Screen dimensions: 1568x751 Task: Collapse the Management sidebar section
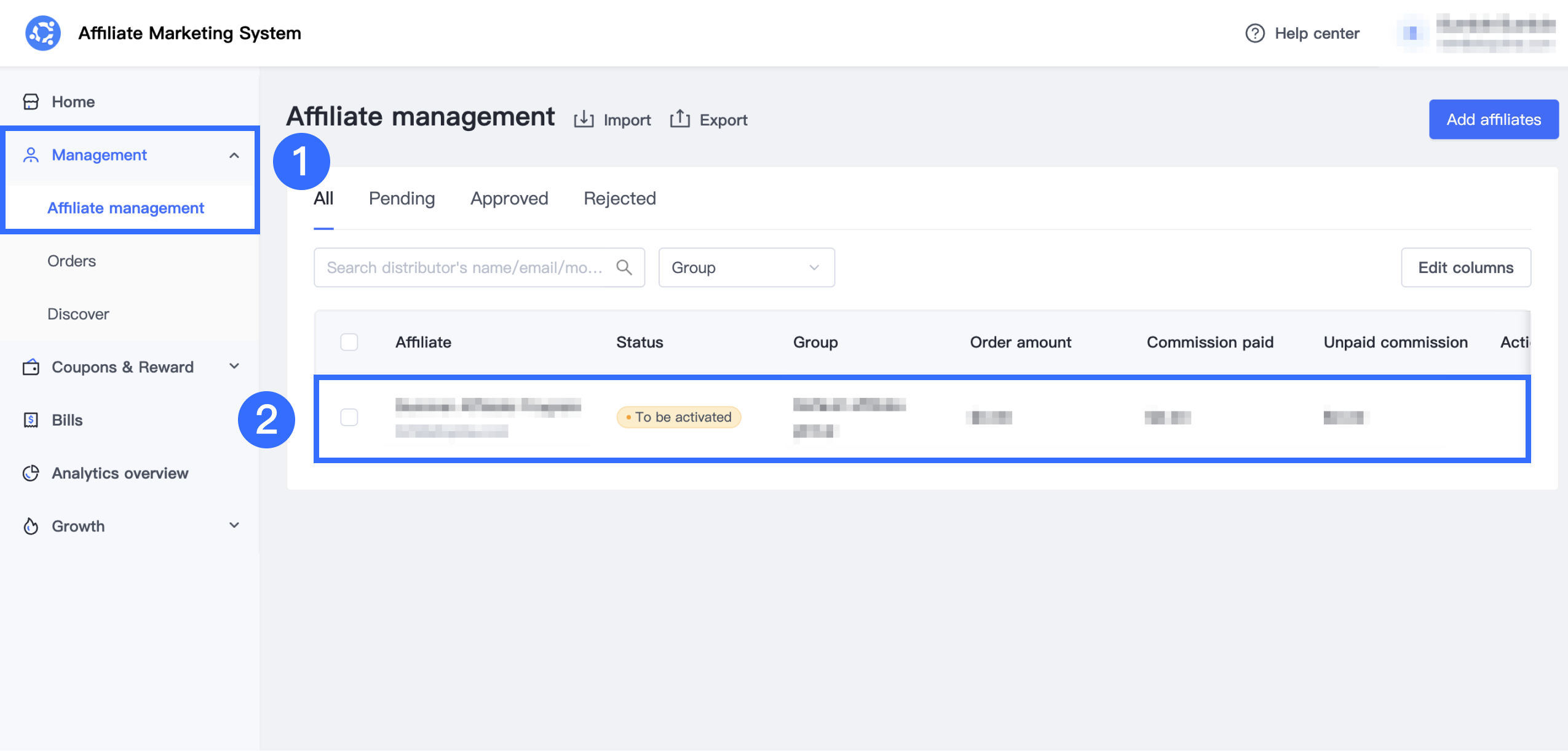(234, 155)
